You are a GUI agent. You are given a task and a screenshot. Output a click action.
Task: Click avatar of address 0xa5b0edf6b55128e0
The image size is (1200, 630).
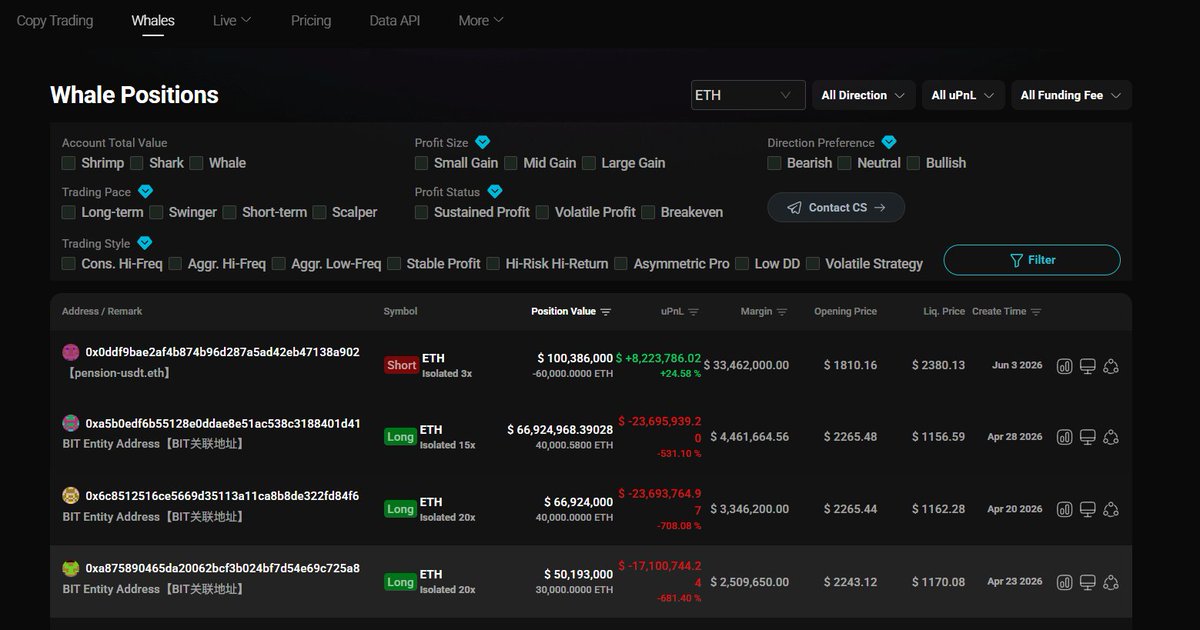tap(71, 423)
